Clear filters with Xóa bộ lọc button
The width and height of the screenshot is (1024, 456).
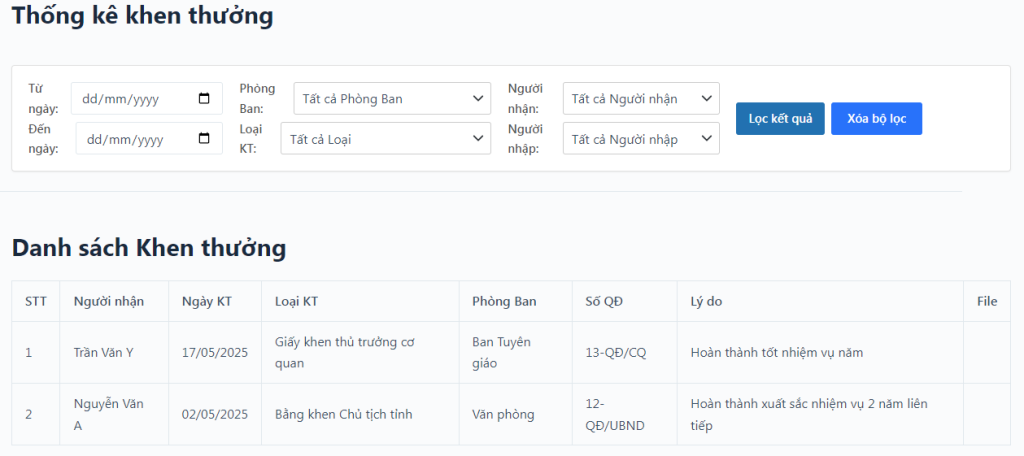click(x=876, y=119)
